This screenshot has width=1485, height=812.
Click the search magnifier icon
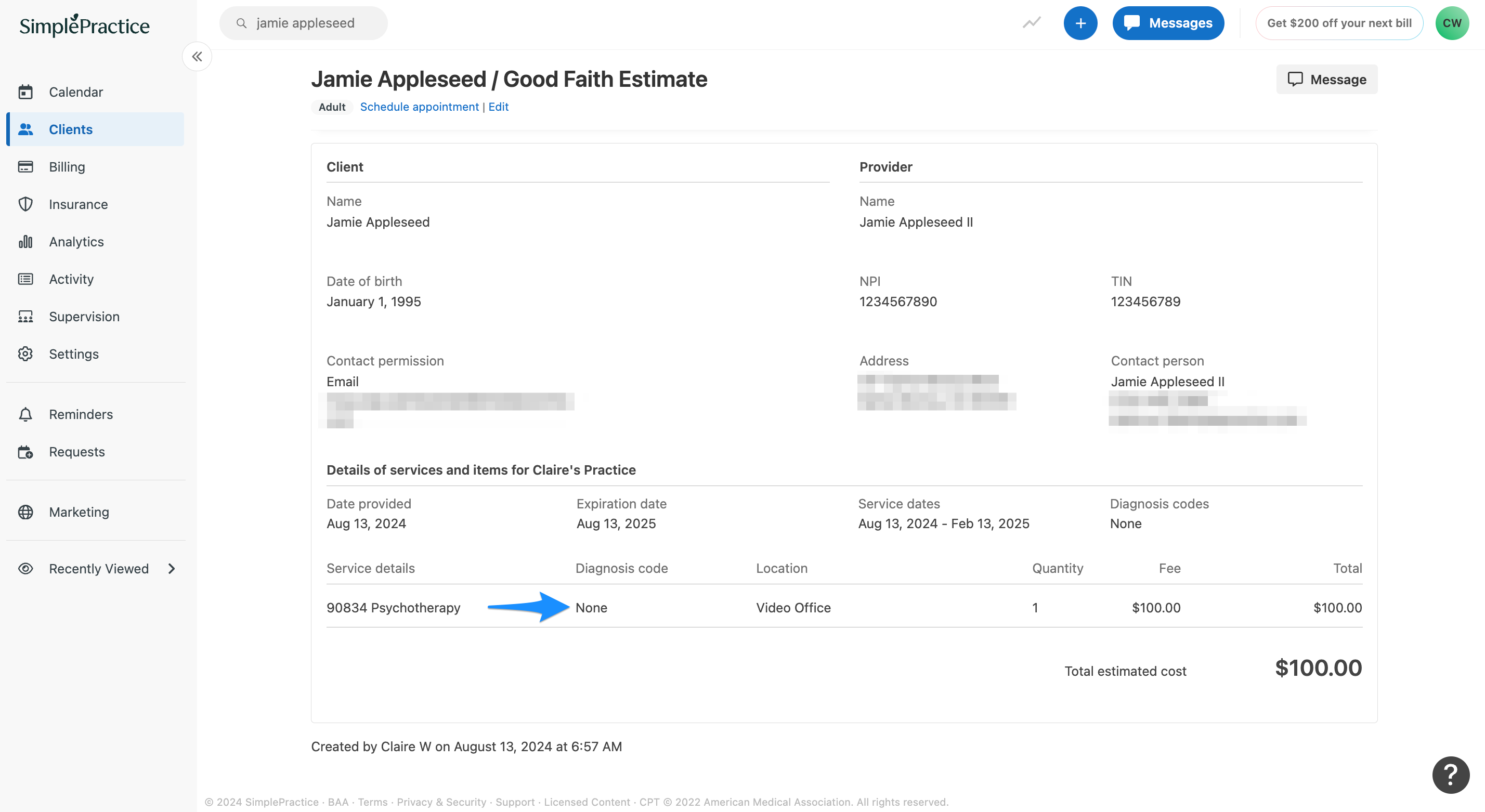point(242,23)
